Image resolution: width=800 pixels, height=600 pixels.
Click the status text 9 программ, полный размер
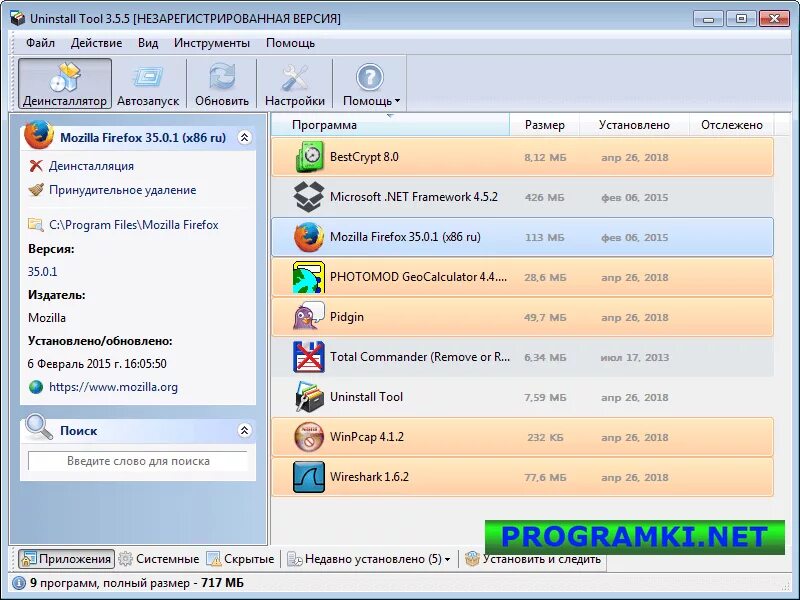pyautogui.click(x=110, y=583)
